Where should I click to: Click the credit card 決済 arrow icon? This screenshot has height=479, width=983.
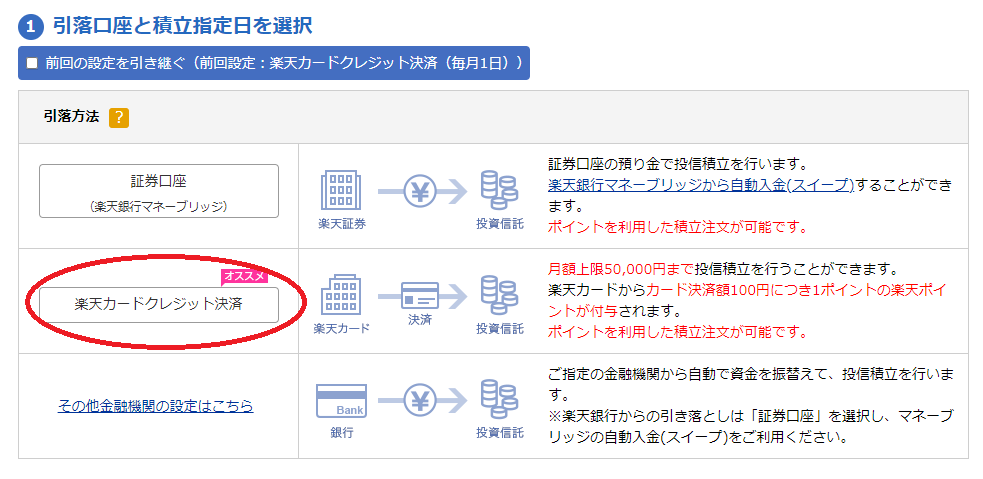(x=423, y=295)
